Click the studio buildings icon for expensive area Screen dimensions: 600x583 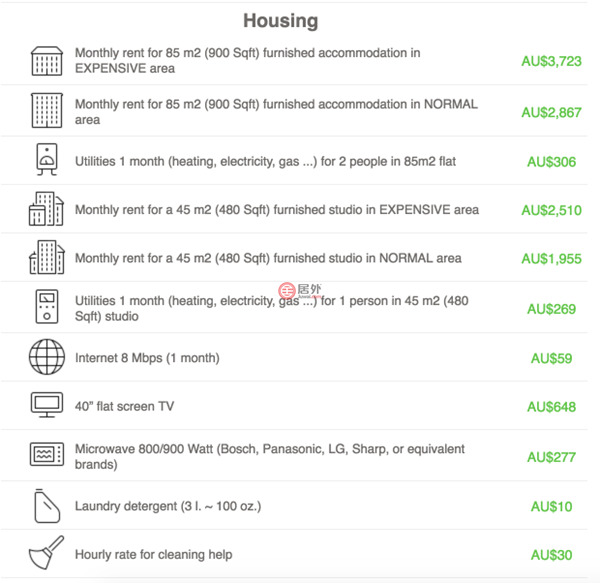(46, 210)
